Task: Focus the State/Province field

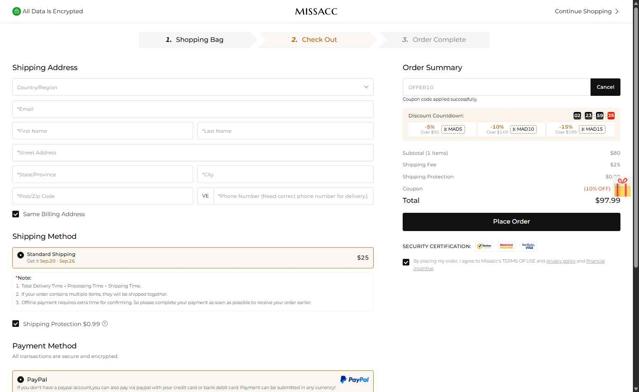Action: tap(103, 174)
